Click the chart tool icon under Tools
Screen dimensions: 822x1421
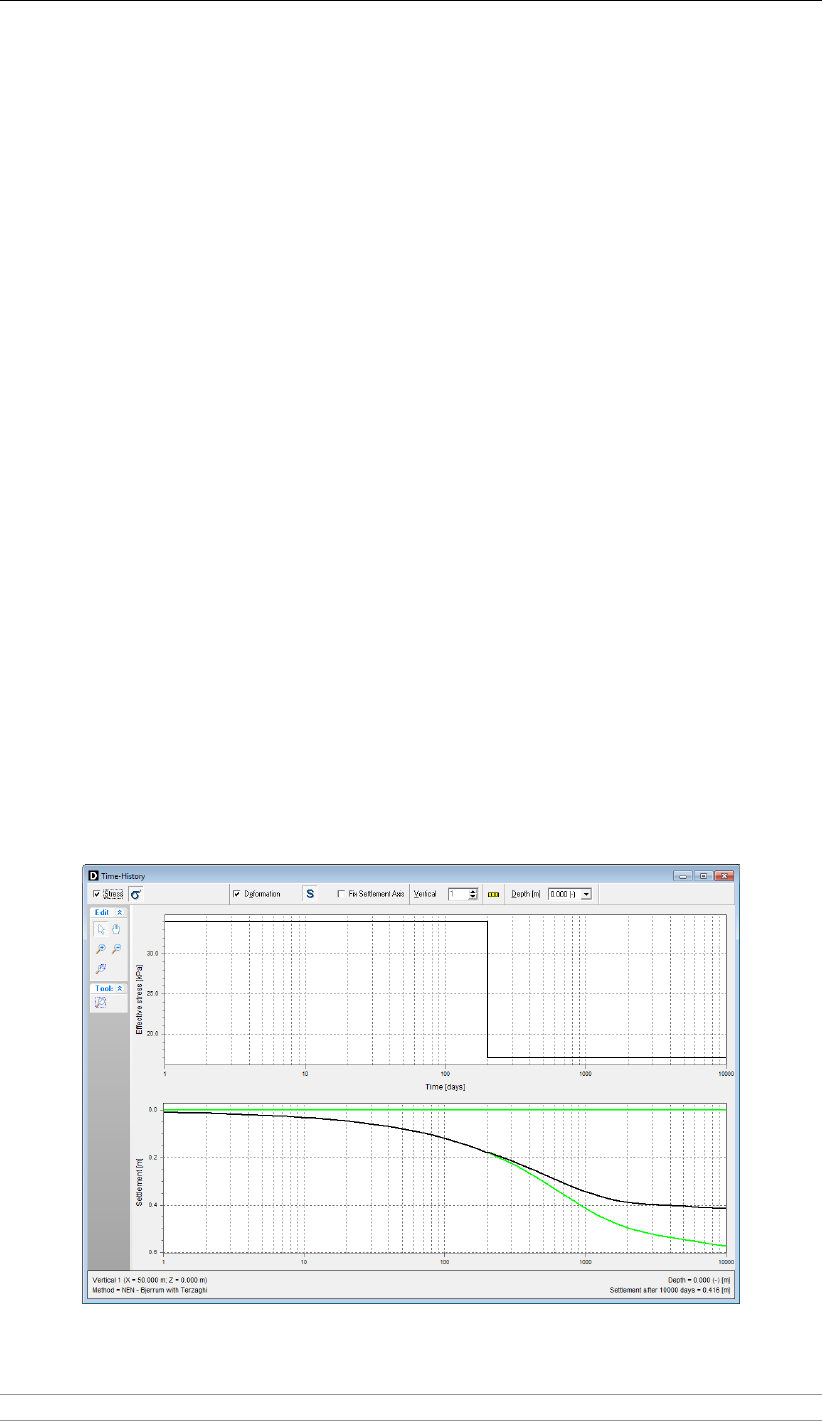(100, 1002)
